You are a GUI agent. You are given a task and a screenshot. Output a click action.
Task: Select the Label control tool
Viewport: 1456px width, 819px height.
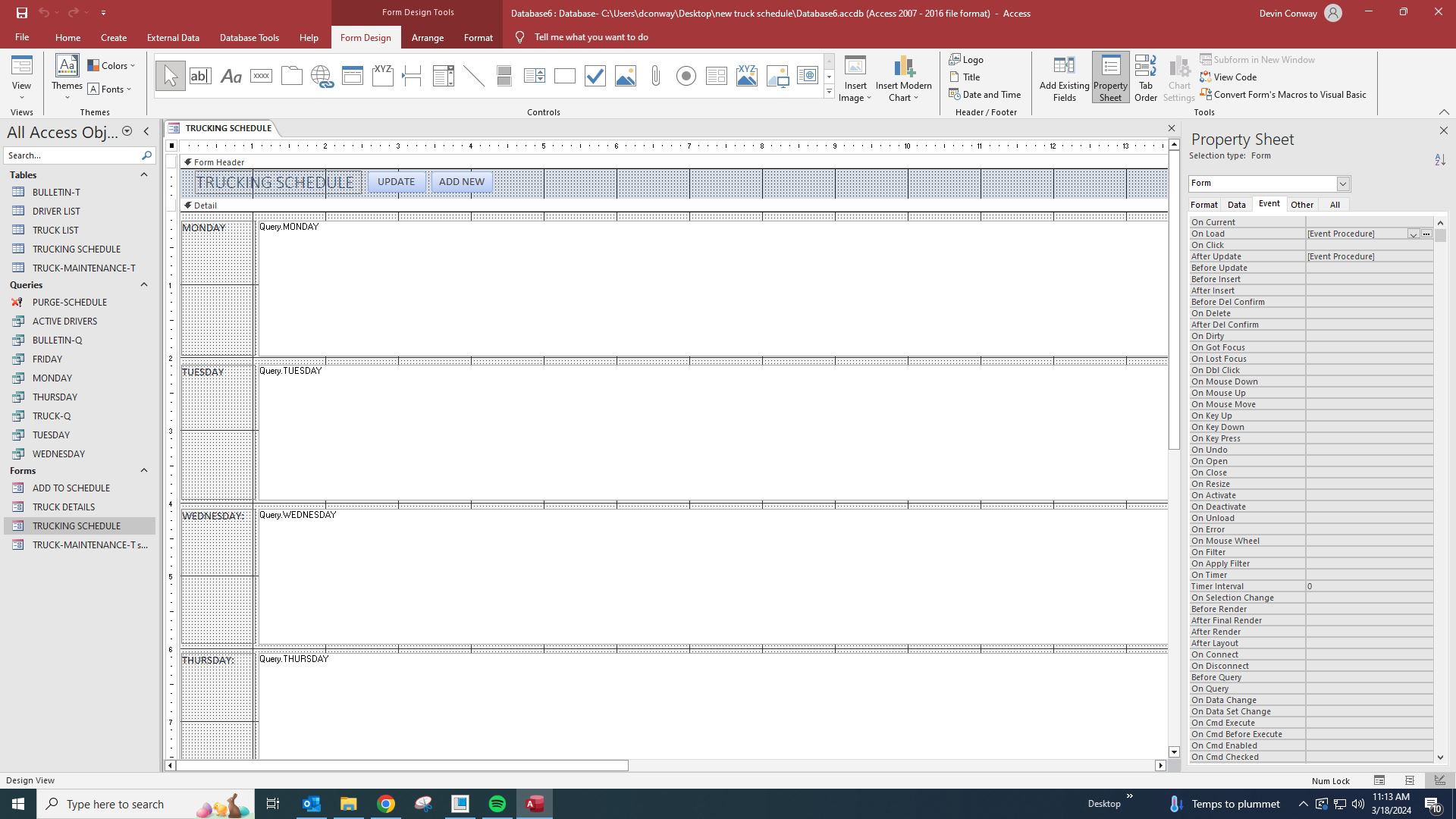[x=231, y=76]
